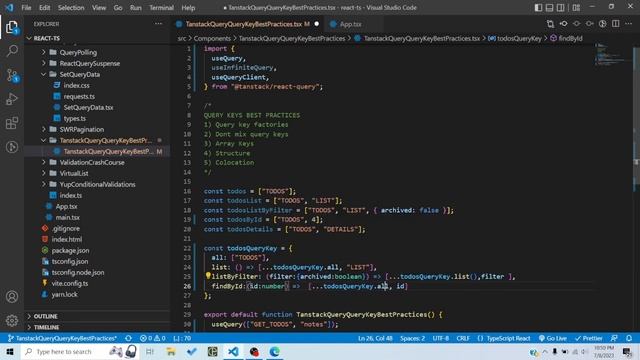Toggle Primary Side Bar layout icon

pyautogui.click(x=538, y=7)
